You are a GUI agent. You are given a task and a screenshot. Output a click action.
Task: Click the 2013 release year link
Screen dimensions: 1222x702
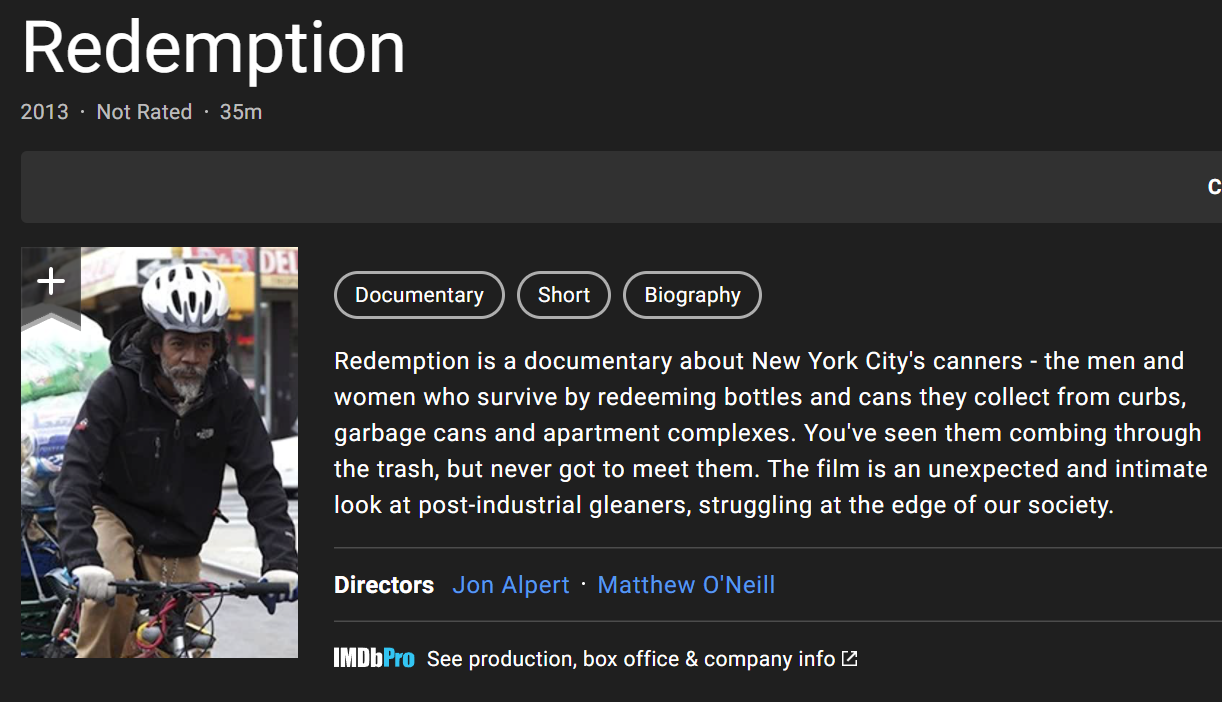tap(45, 112)
